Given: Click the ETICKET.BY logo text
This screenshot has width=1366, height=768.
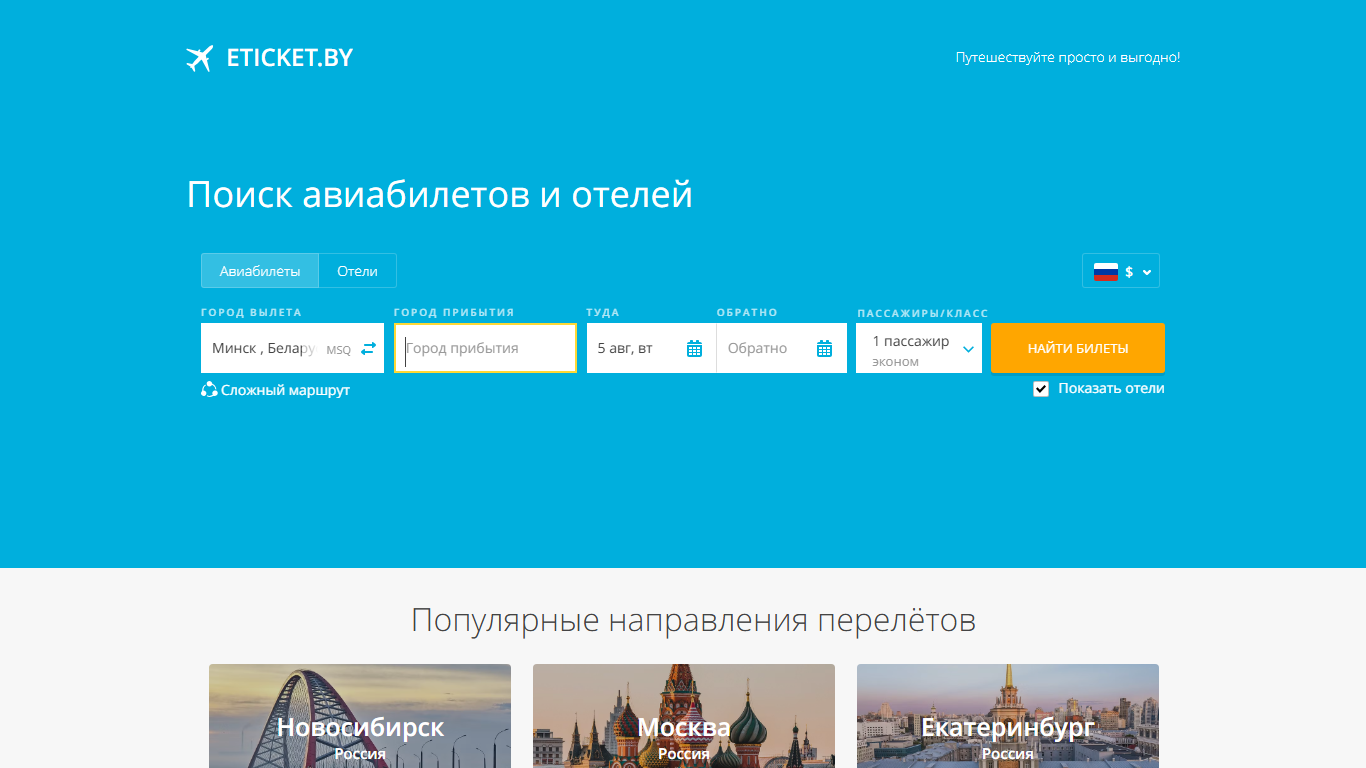Looking at the screenshot, I should pos(290,58).
